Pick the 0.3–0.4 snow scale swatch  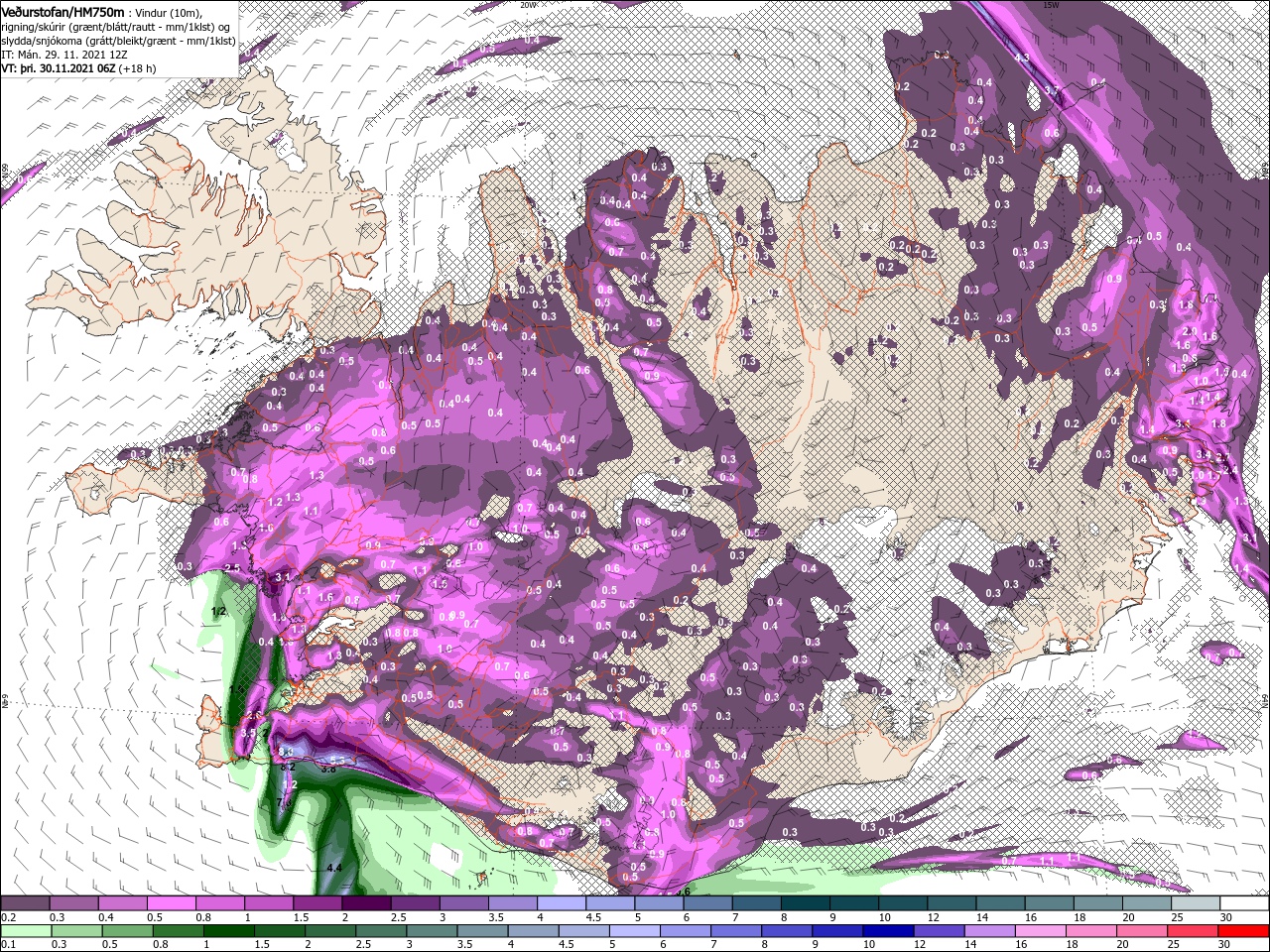coord(73,903)
